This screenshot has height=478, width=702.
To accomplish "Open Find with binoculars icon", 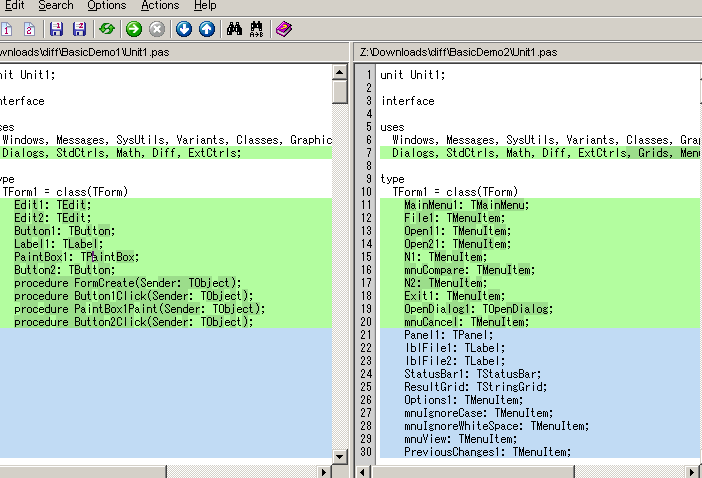I will [234, 29].
